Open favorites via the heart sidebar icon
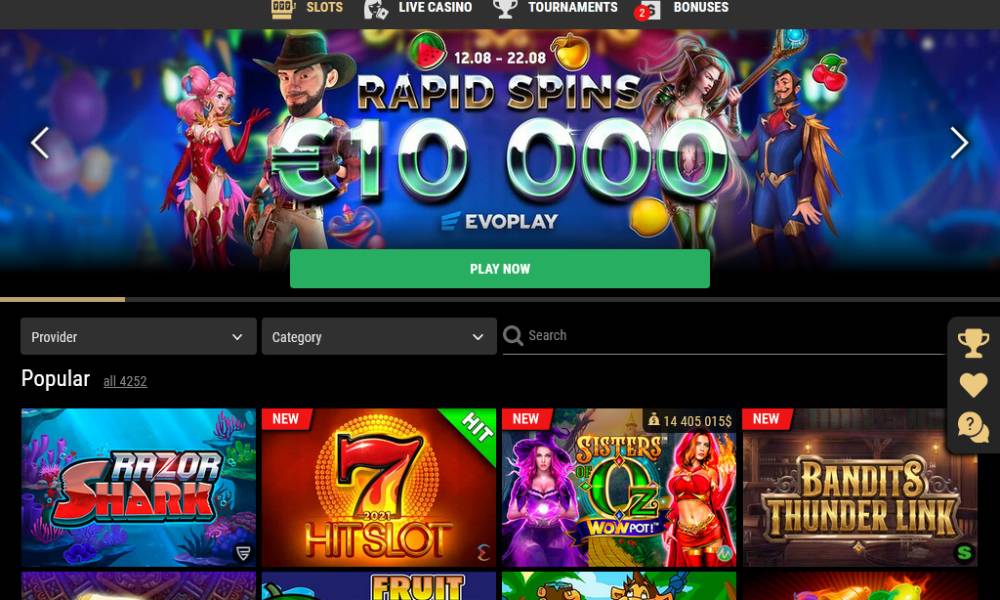 pyautogui.click(x=973, y=385)
